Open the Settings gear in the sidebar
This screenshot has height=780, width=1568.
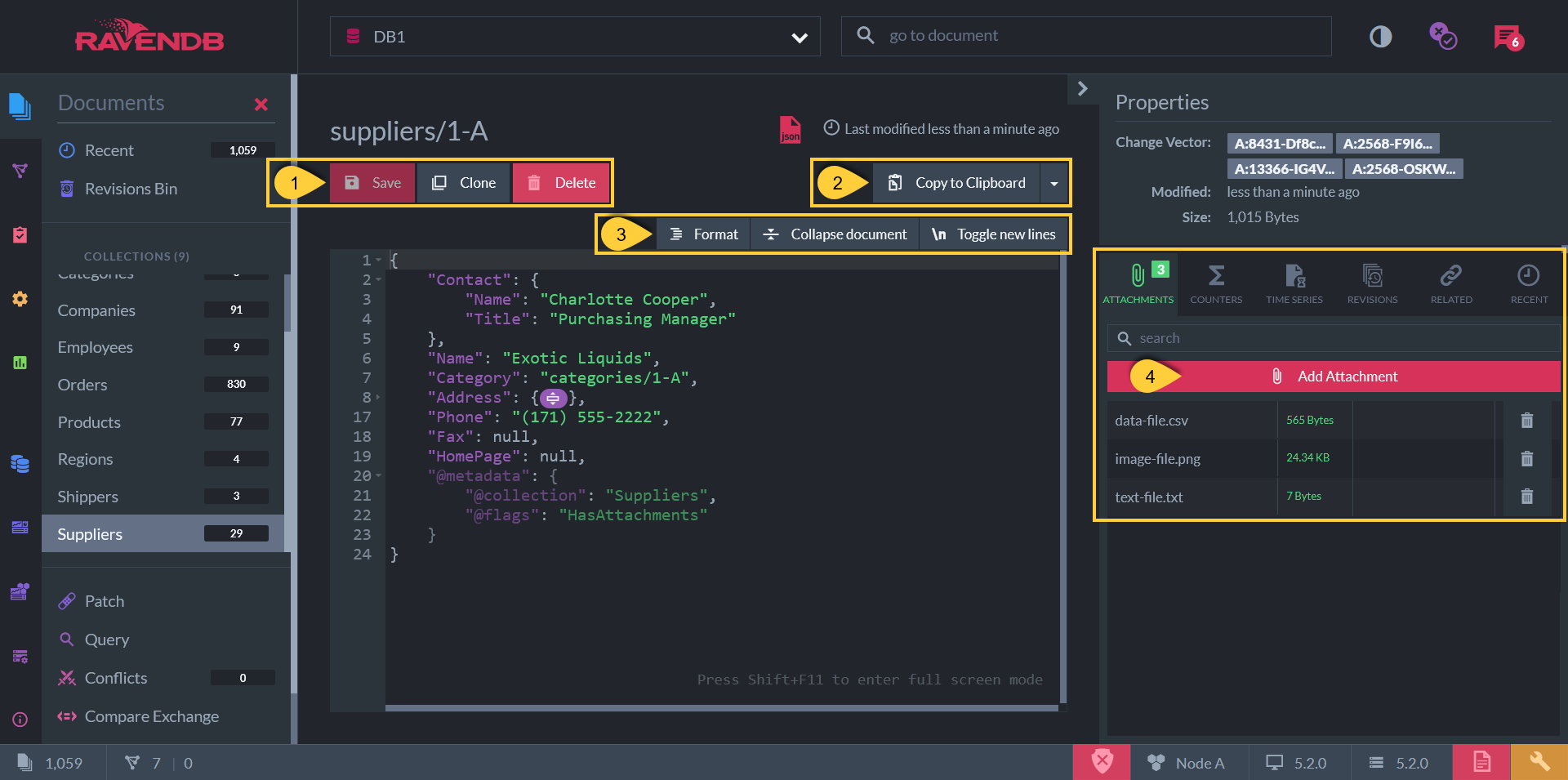pos(20,299)
